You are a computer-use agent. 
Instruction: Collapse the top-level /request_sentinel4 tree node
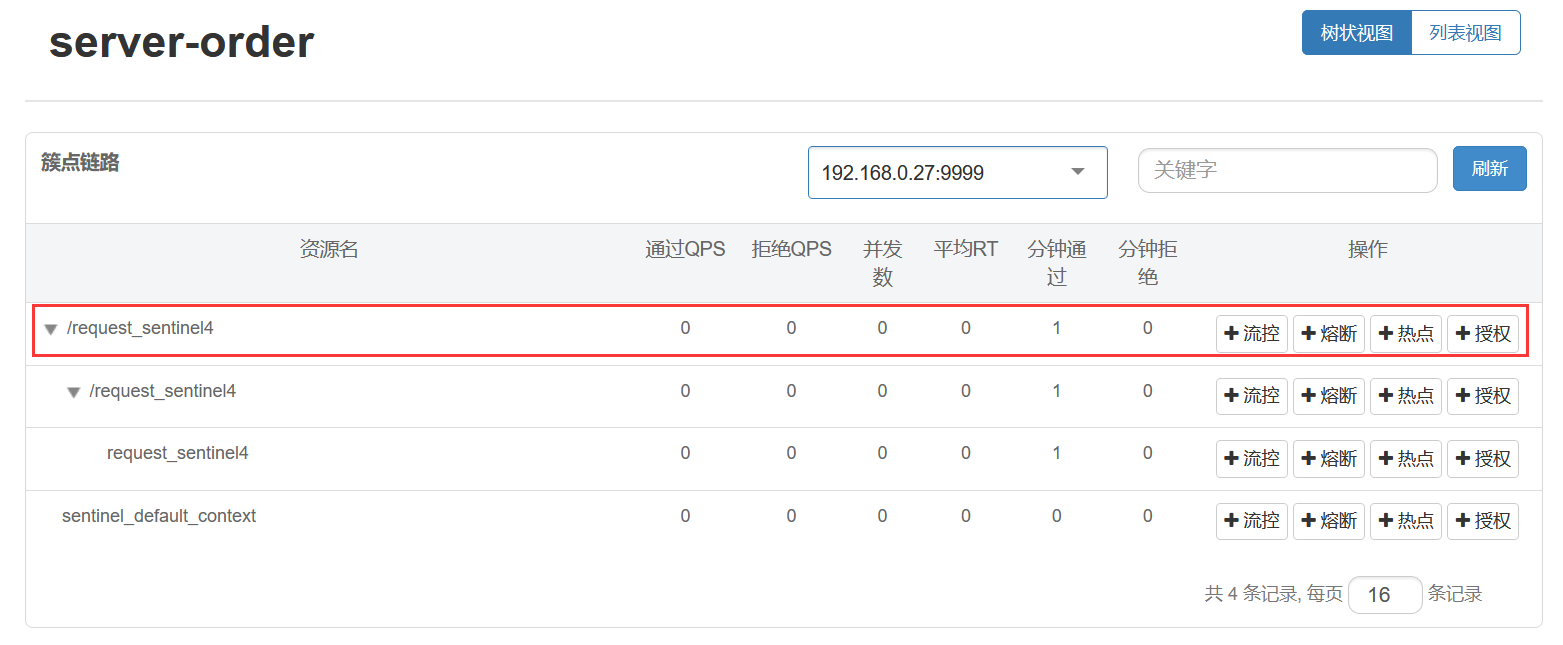(51, 329)
